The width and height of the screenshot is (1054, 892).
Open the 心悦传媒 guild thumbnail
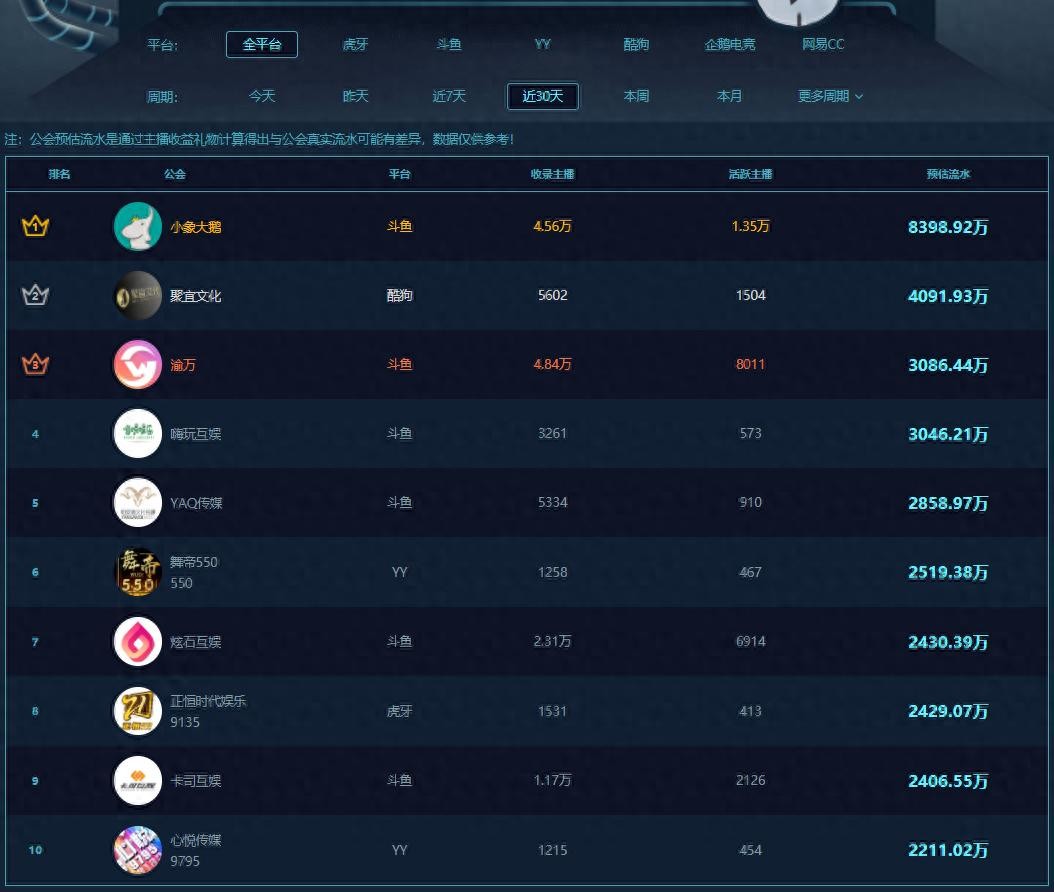[x=138, y=850]
